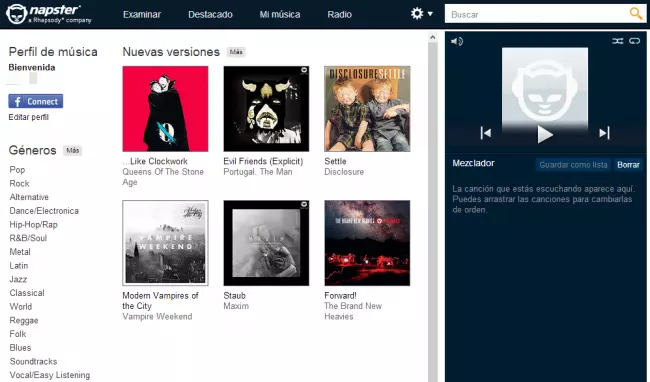Viewport: 650px width, 382px height.
Task: Open artist Queens Of The Stone Age
Action: (x=163, y=177)
